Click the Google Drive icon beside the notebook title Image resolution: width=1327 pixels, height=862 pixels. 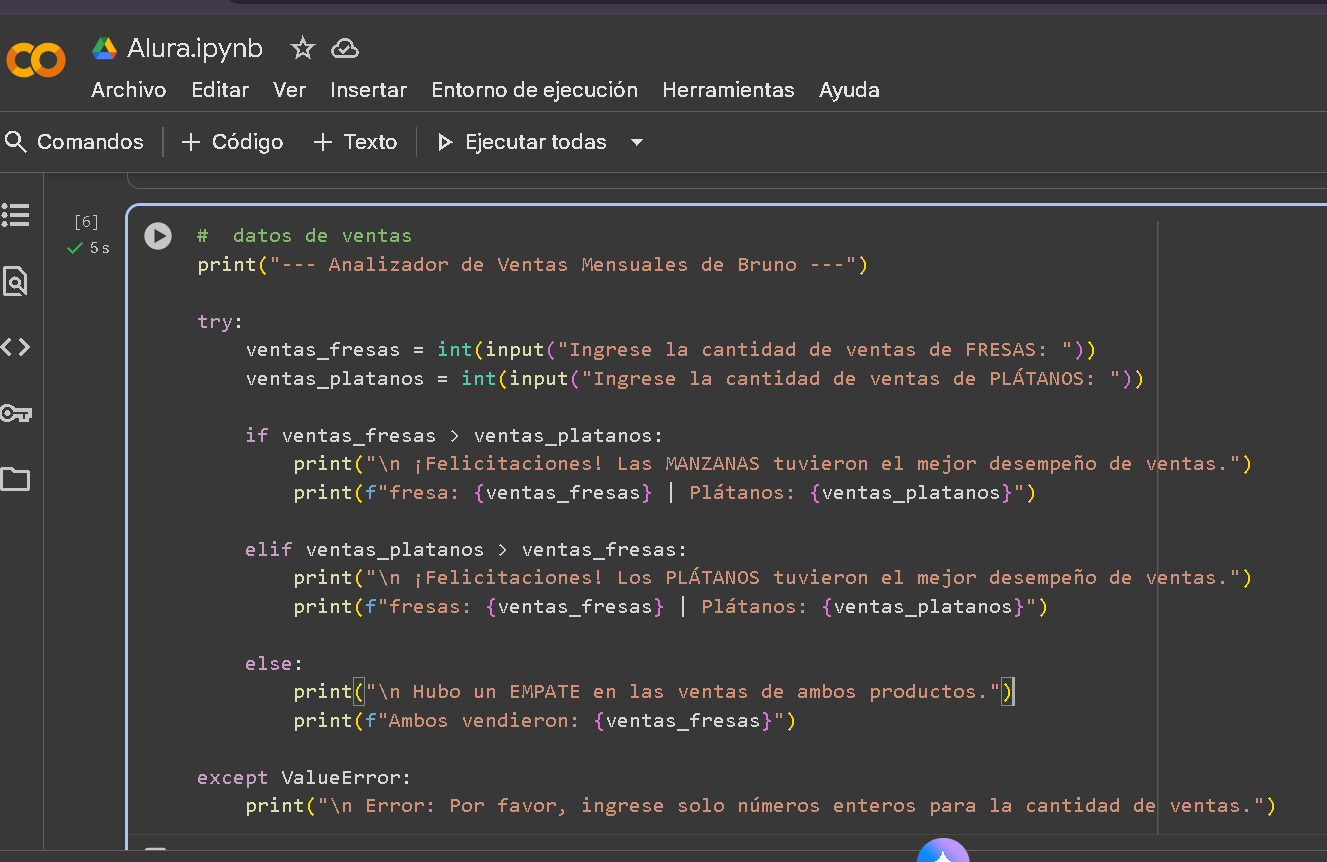click(x=104, y=48)
